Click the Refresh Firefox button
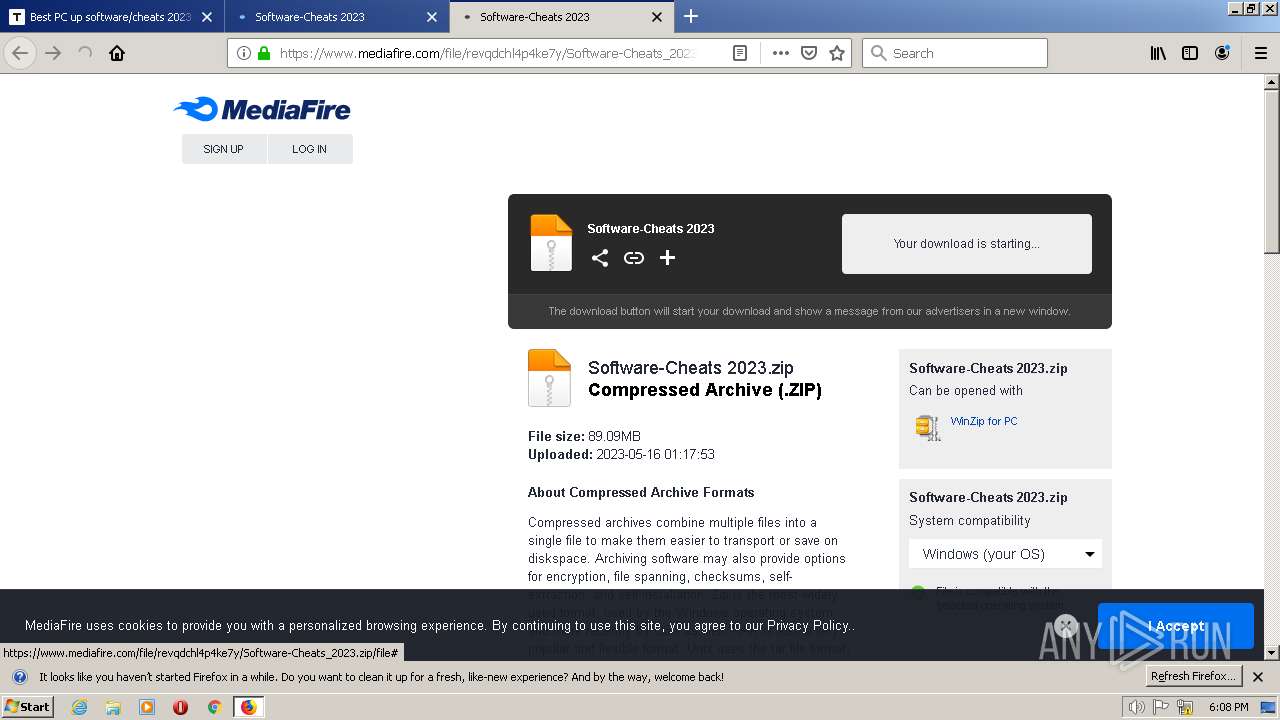 pyautogui.click(x=1193, y=676)
